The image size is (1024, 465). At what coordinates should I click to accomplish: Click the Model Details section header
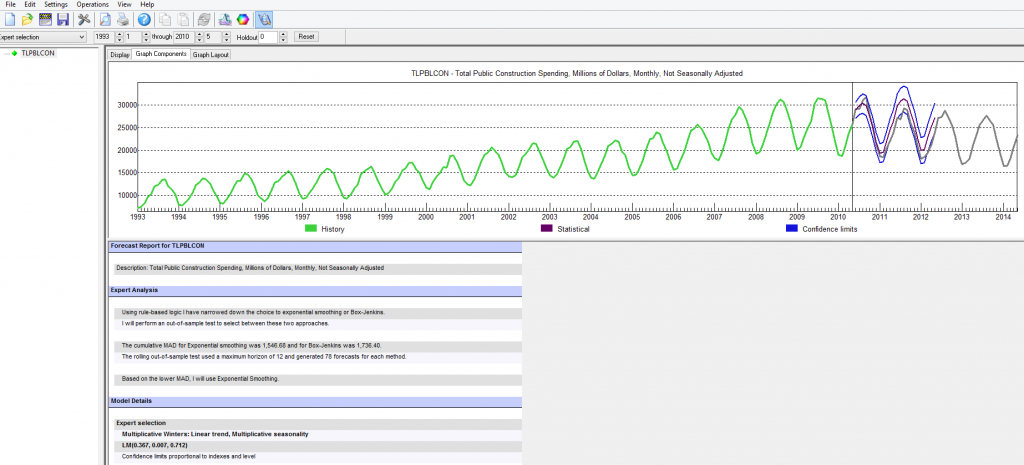[x=315, y=401]
